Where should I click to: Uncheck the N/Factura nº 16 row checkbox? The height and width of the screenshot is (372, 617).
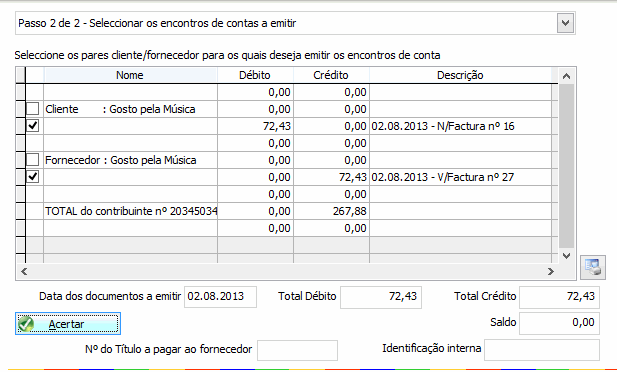(33, 126)
